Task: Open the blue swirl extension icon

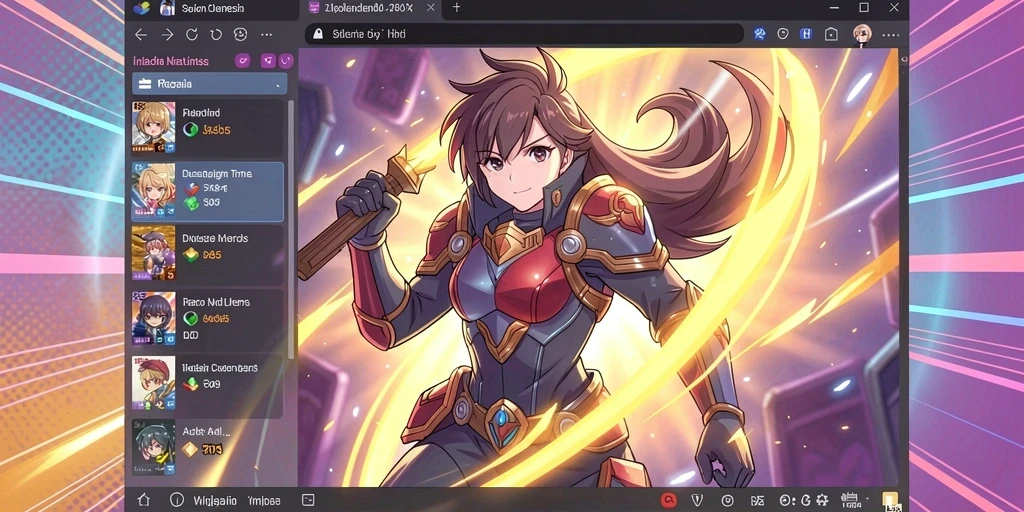Action: click(x=760, y=34)
